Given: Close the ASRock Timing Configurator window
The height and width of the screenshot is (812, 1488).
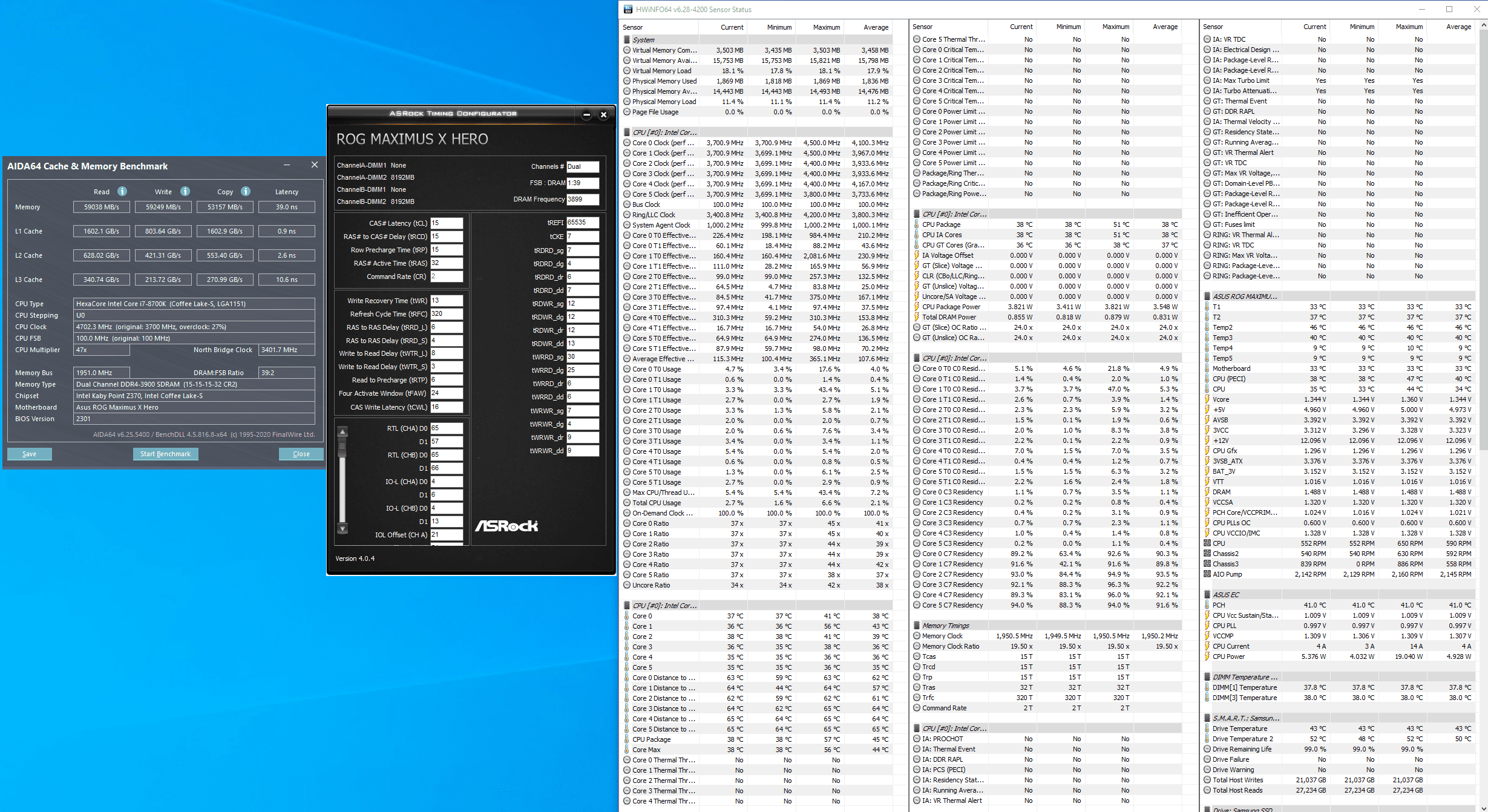Looking at the screenshot, I should click(x=603, y=115).
